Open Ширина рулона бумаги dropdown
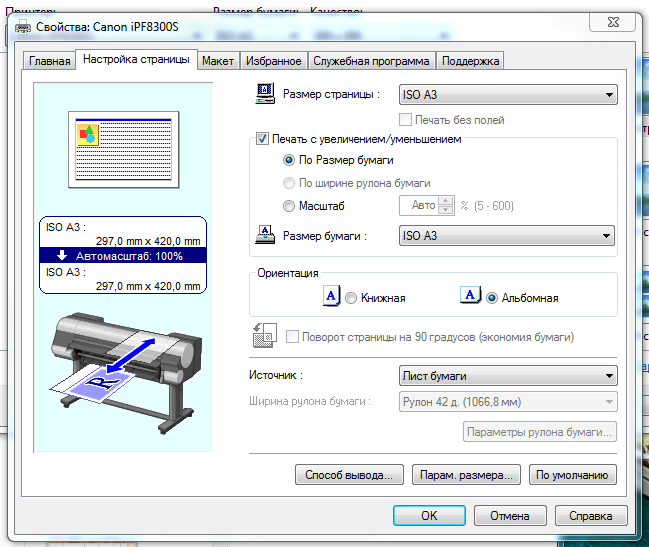649x547 pixels. point(508,402)
